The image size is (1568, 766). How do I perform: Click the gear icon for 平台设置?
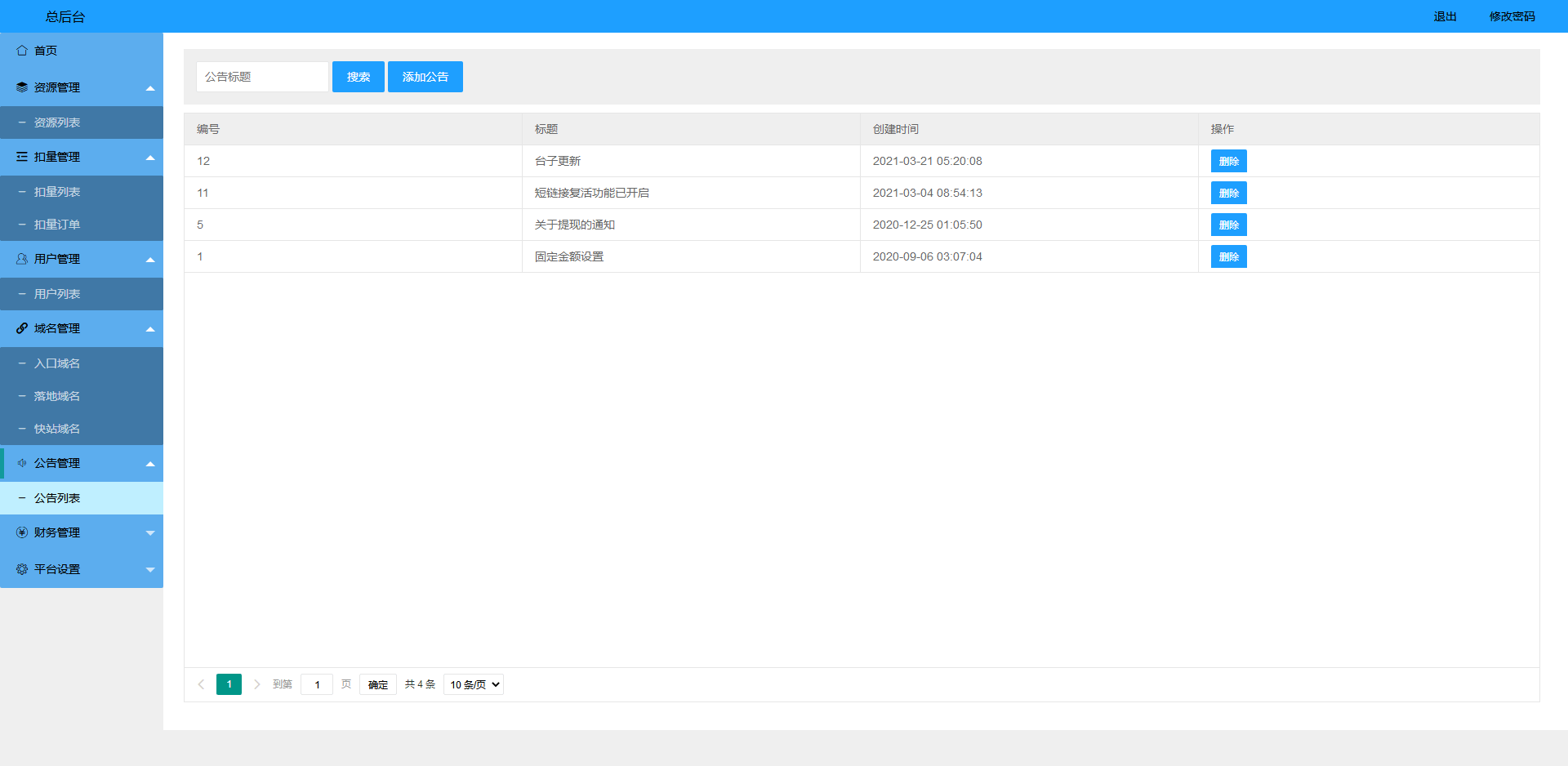(x=22, y=569)
